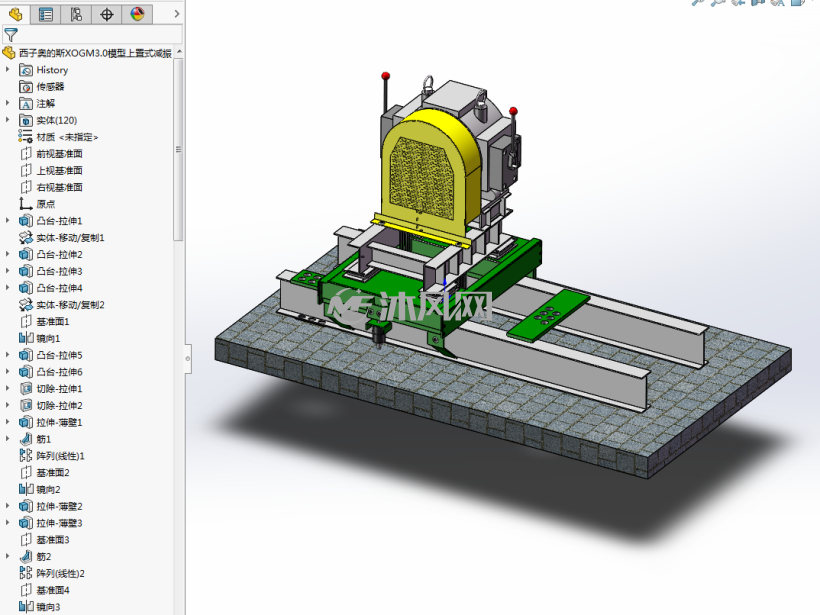Collapse the feature tree panel with its side handle
Screen dimensions: 820x615
[x=188, y=359]
